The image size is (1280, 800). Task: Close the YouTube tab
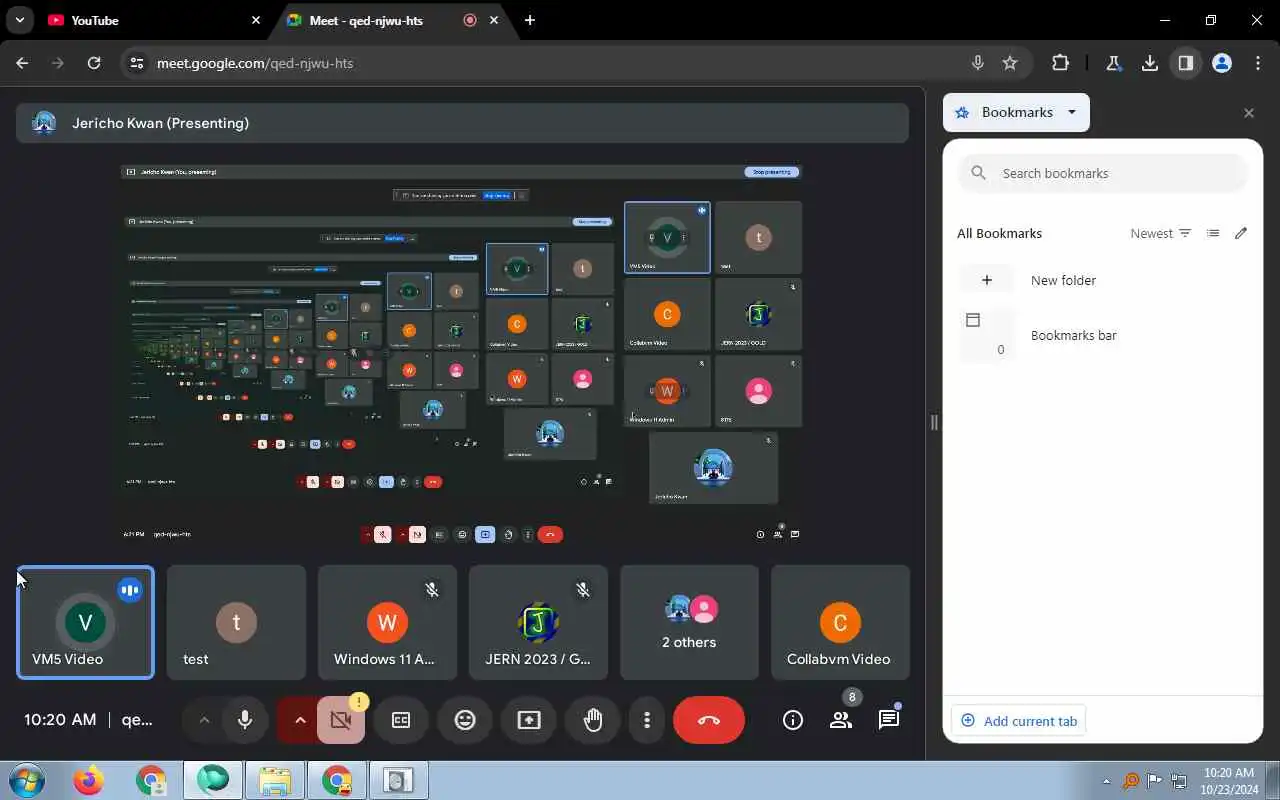256,20
